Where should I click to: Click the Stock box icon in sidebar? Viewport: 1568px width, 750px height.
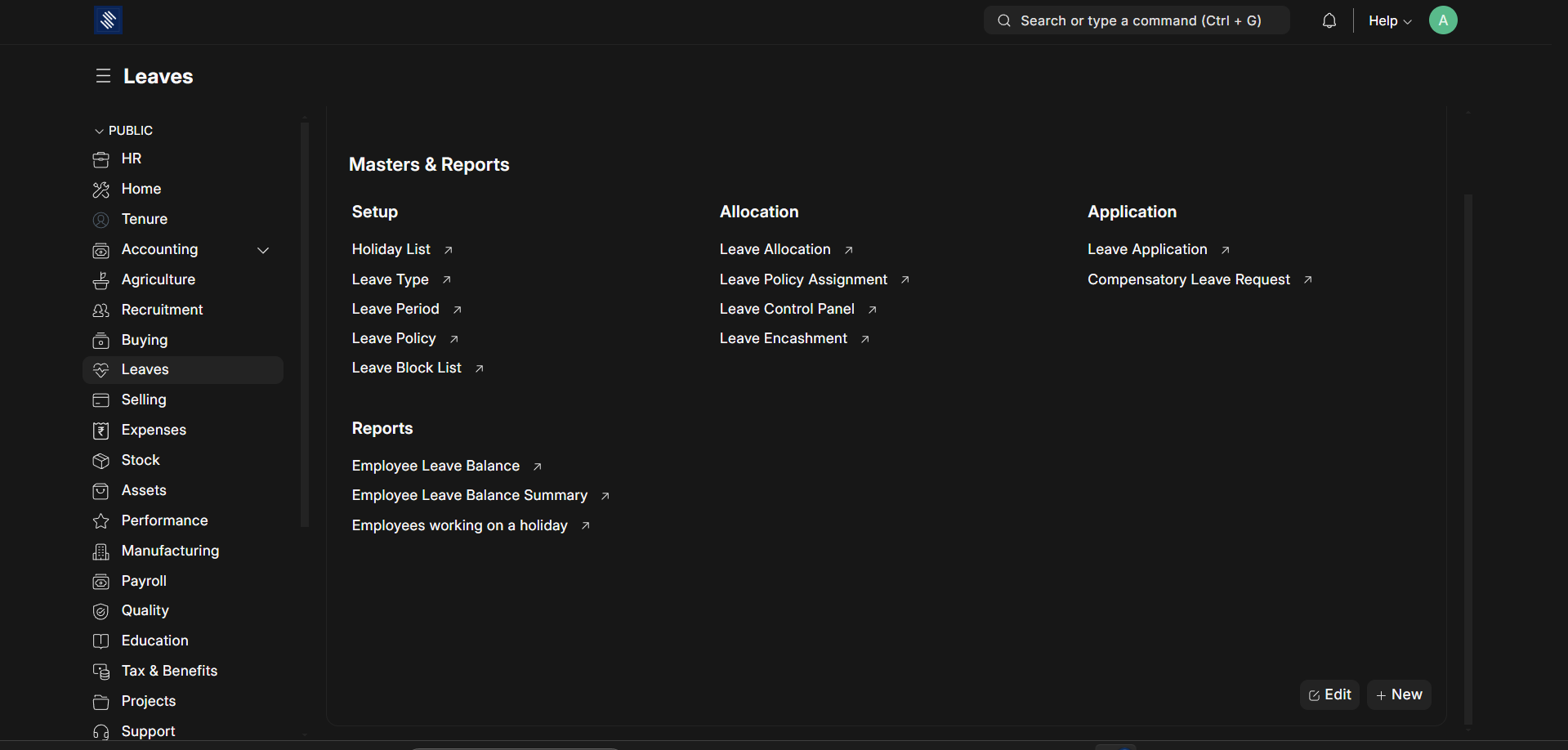101,461
